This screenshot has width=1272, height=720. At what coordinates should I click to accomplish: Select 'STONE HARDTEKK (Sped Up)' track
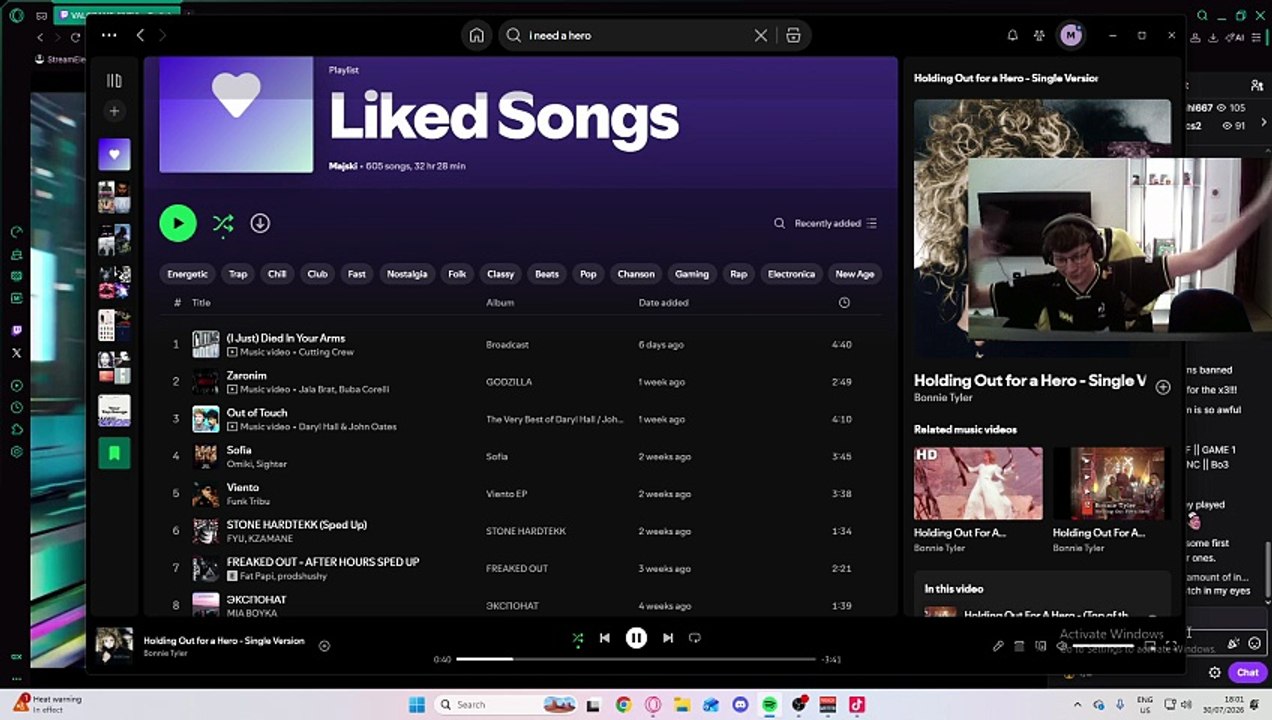tap(297, 525)
